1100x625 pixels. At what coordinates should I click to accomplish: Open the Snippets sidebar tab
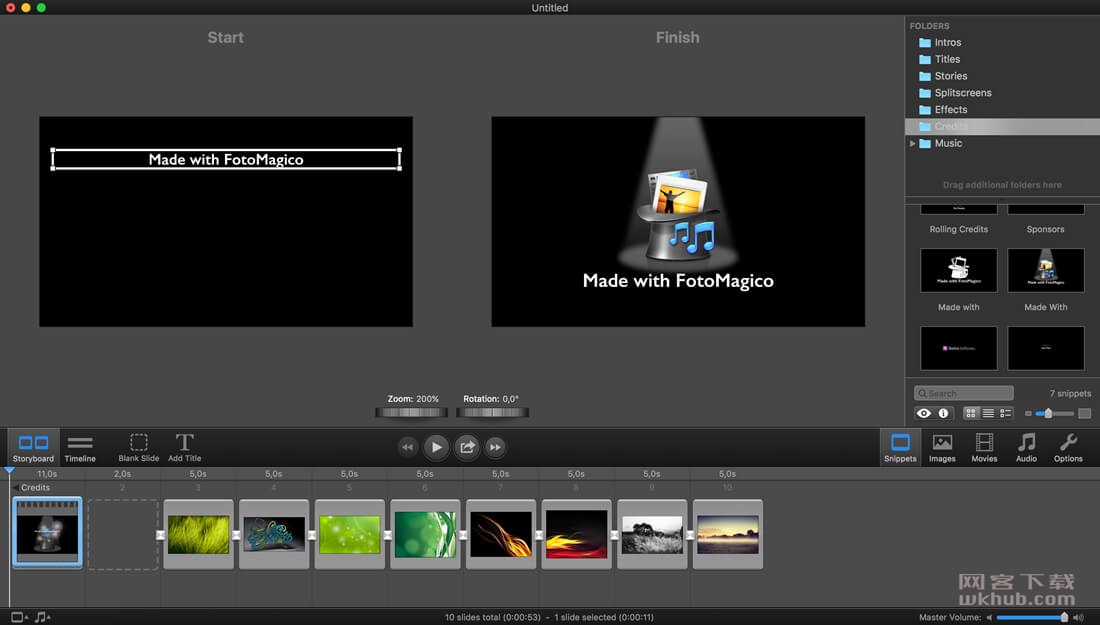[x=900, y=447]
